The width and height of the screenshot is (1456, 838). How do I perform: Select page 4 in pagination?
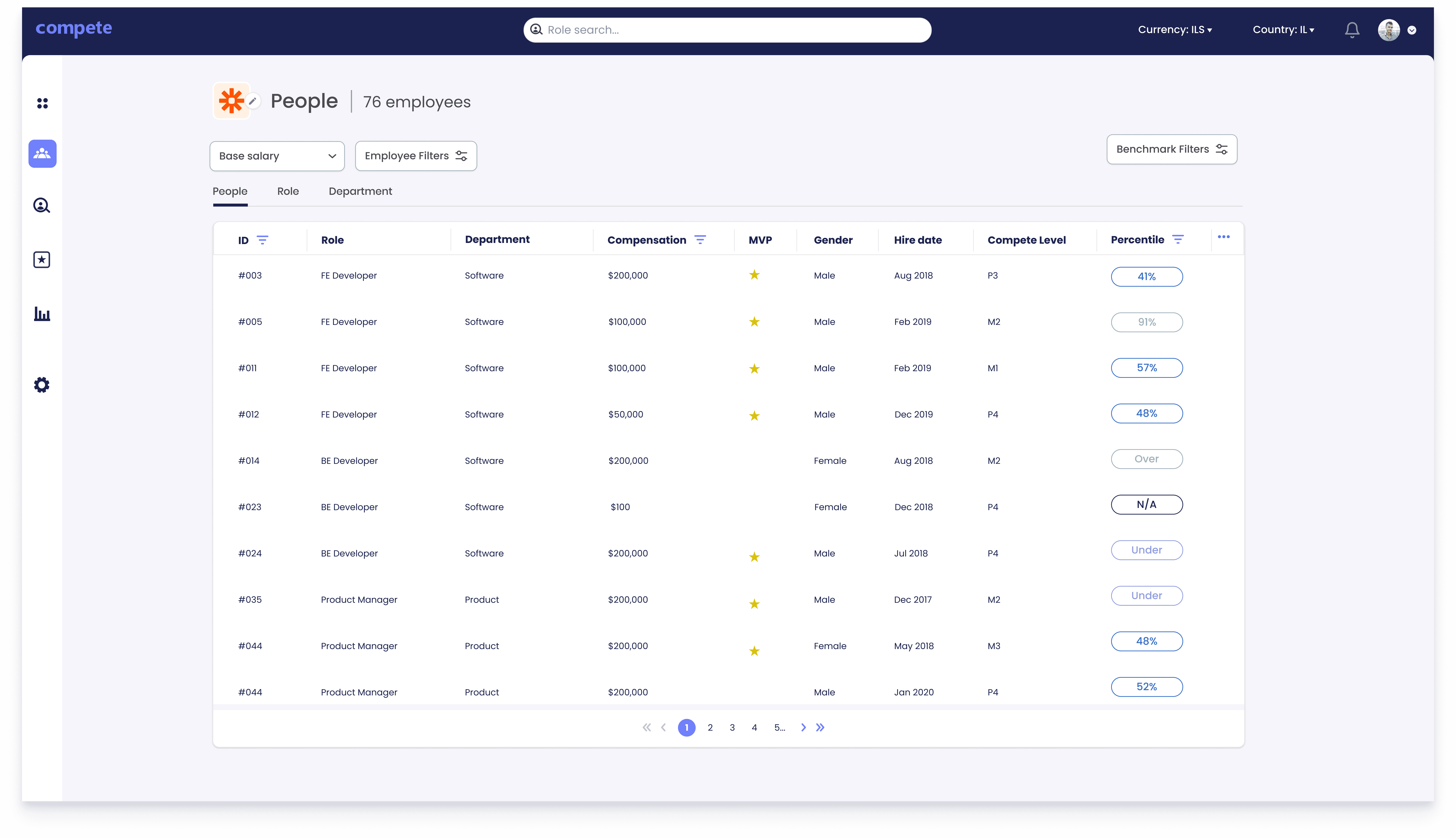(754, 728)
